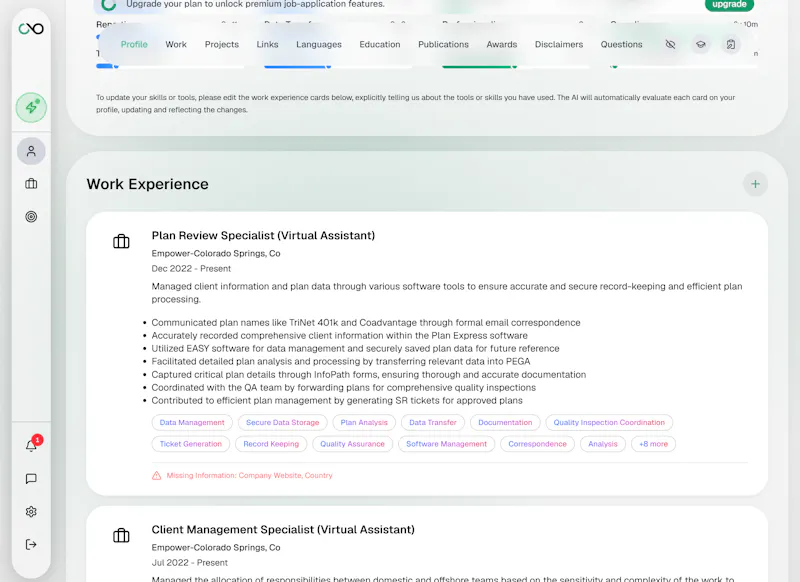Viewport: 800px width, 582px height.
Task: Click bullet about coordinating with QA team
Action: pyautogui.click(x=344, y=388)
